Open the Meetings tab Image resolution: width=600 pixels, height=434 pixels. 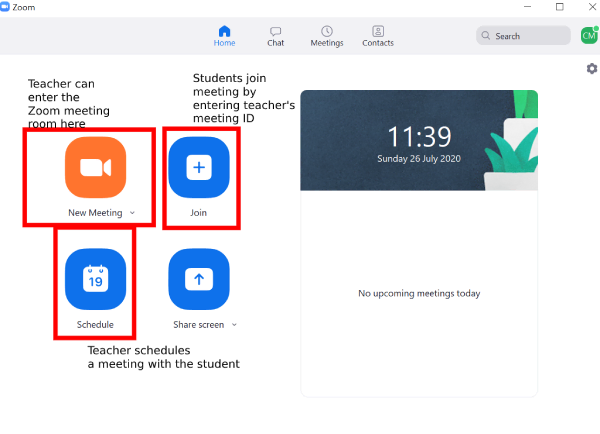coord(327,36)
